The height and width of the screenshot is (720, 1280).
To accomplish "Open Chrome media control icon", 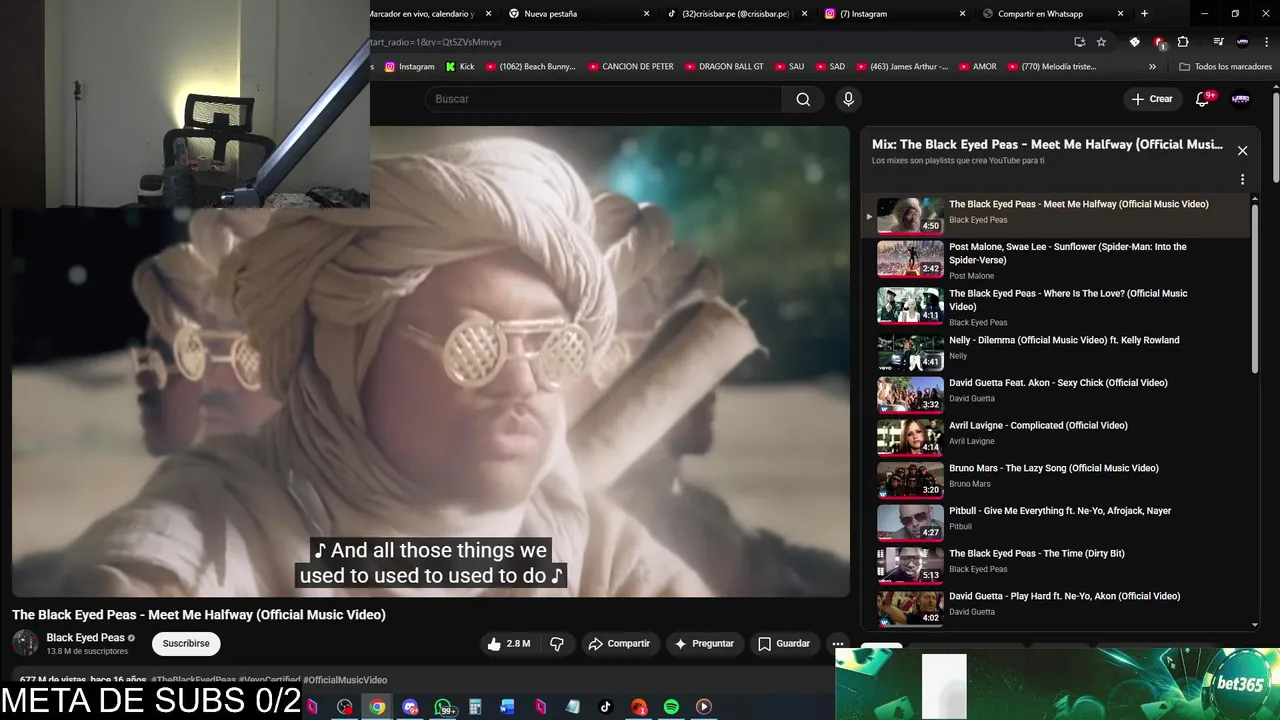I will coord(1218,42).
